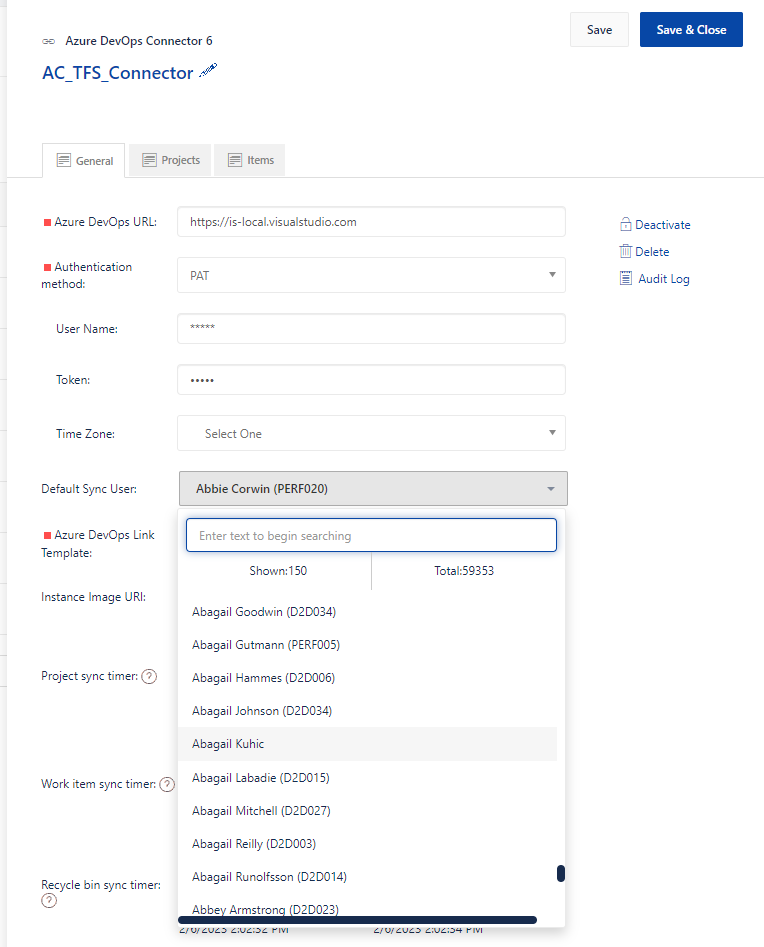This screenshot has height=947, width=764.
Task: Click the dropdown list horizontal scrollbar
Action: point(358,920)
